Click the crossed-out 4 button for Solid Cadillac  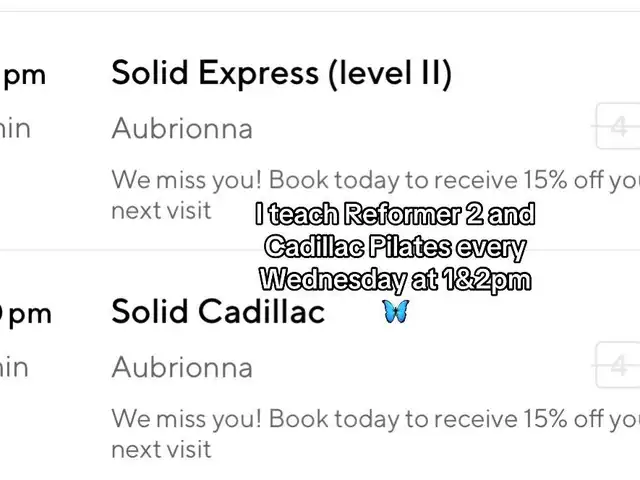point(618,365)
